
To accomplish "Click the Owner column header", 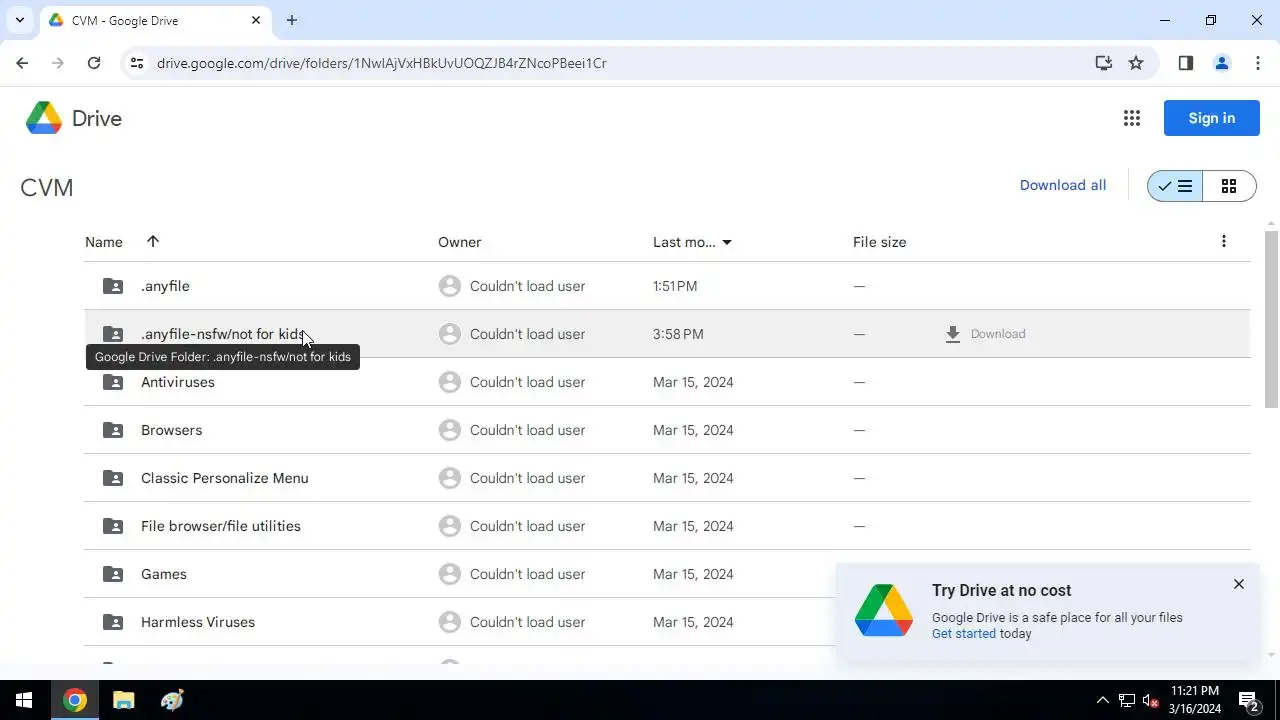I will pyautogui.click(x=459, y=242).
